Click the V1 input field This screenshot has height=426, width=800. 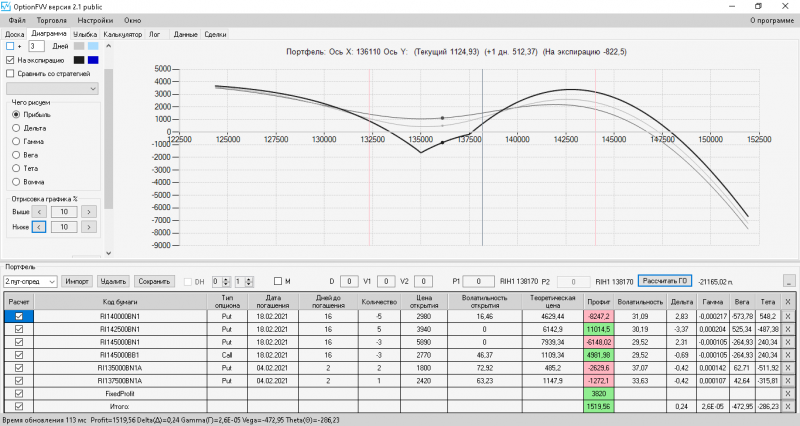pos(386,281)
